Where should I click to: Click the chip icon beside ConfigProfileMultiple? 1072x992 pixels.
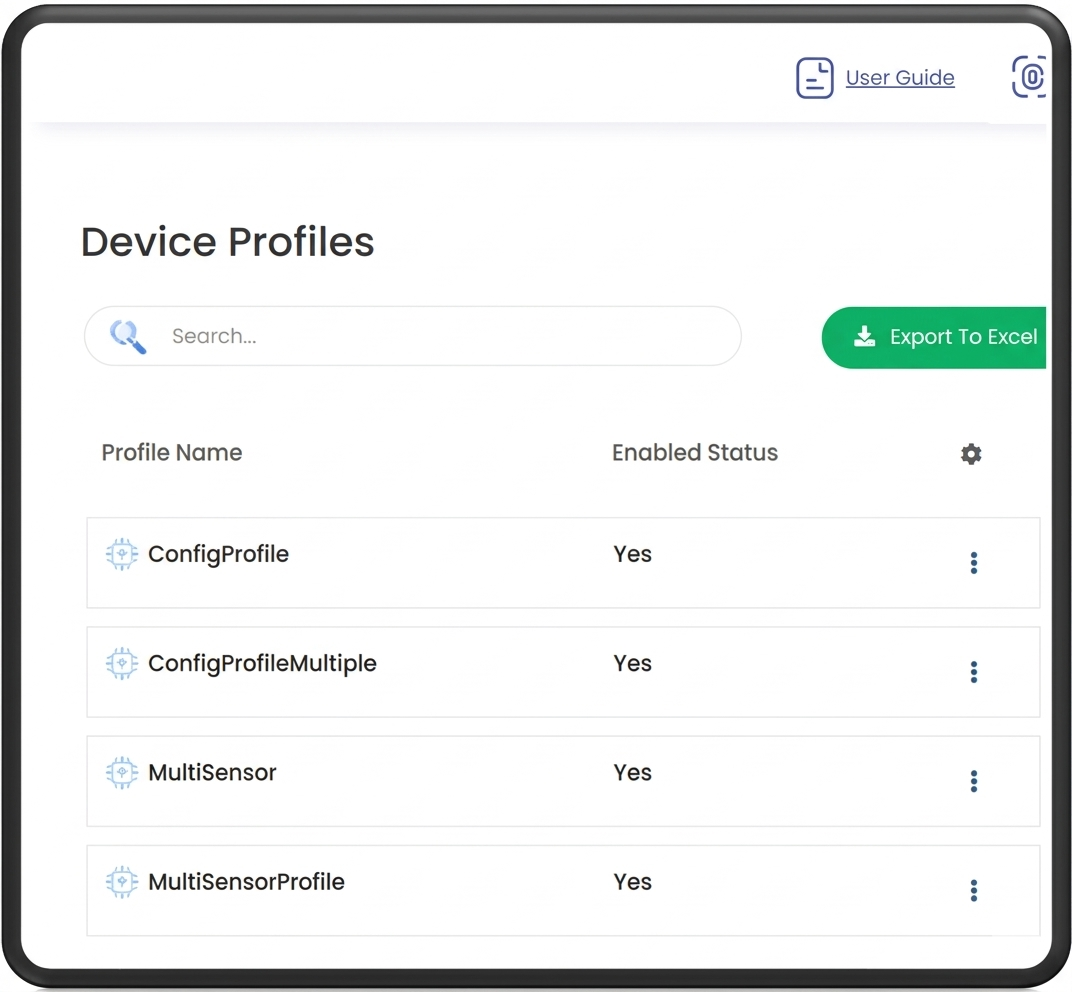click(121, 663)
